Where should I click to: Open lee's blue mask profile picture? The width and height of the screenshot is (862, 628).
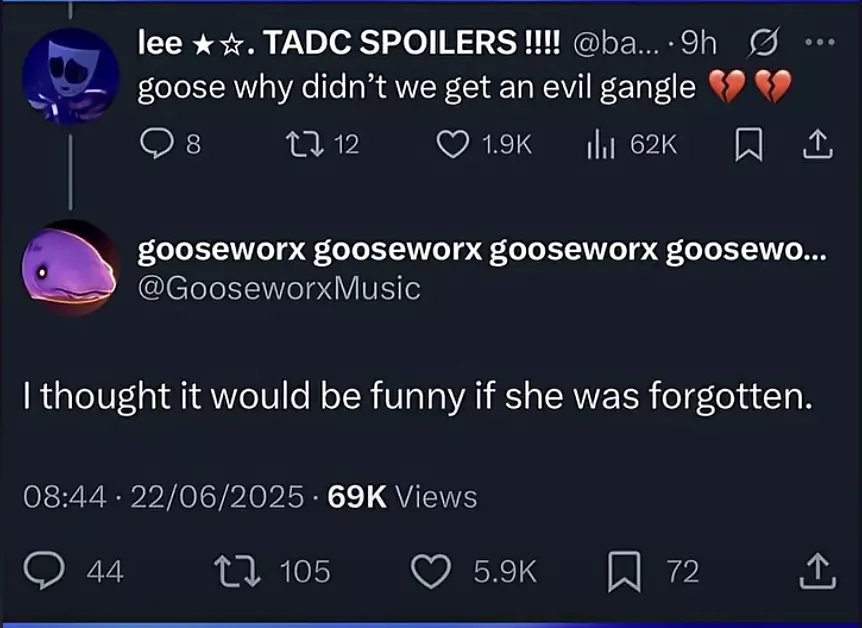pyautogui.click(x=70, y=76)
